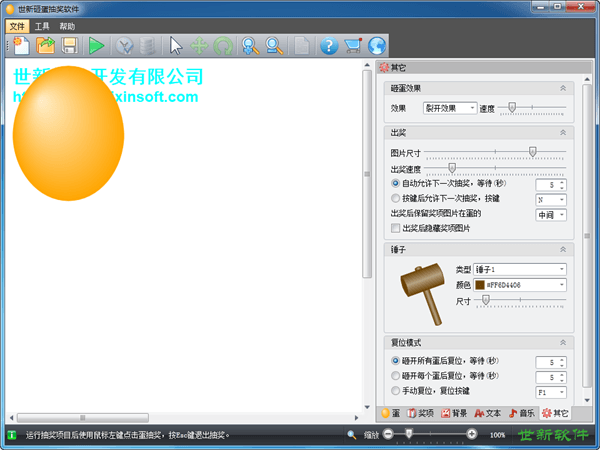Viewport: 600px width, 450px height.
Task: Click the 图片尺寸 slider handle
Action: pos(532,152)
